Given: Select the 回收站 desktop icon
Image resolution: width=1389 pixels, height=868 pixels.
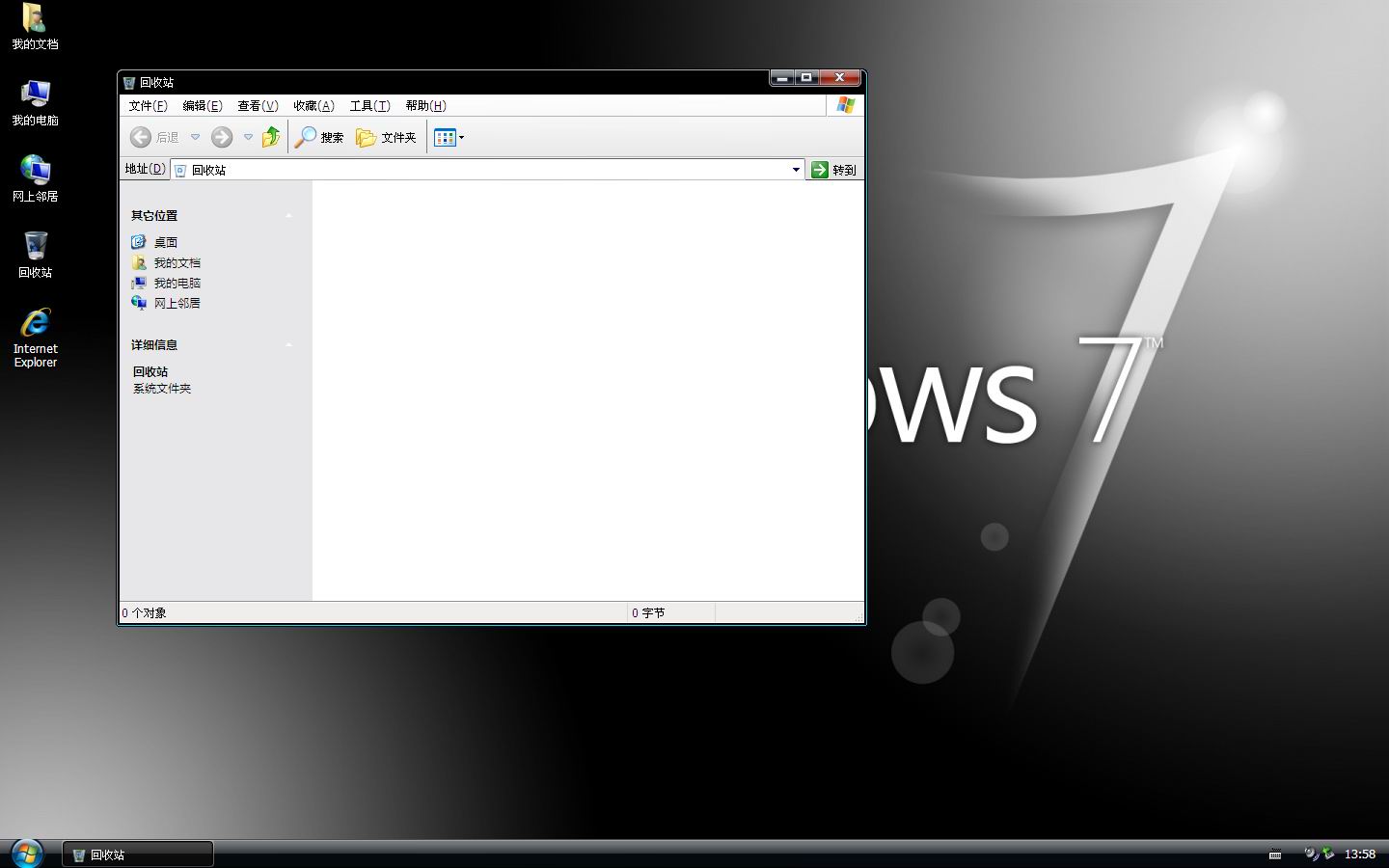Looking at the screenshot, I should [35, 255].
